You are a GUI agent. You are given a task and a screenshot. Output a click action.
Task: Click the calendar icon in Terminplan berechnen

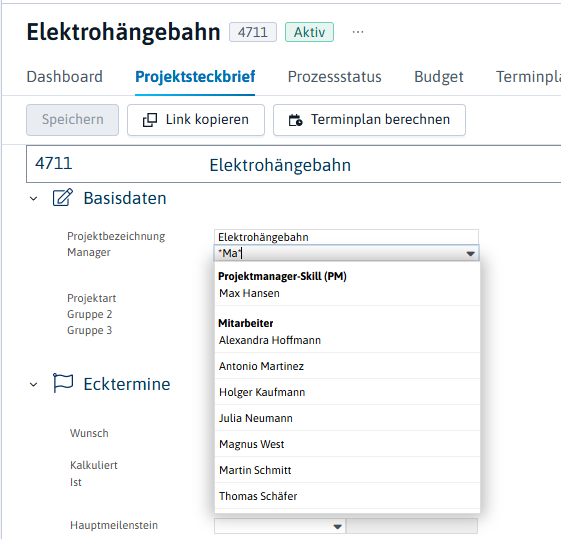click(x=296, y=120)
